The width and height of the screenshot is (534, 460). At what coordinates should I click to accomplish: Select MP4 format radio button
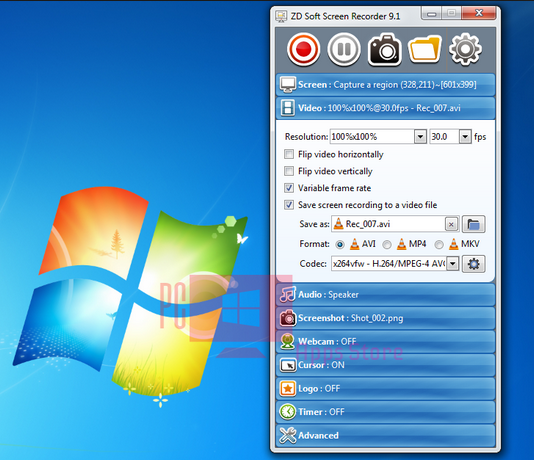[387, 244]
